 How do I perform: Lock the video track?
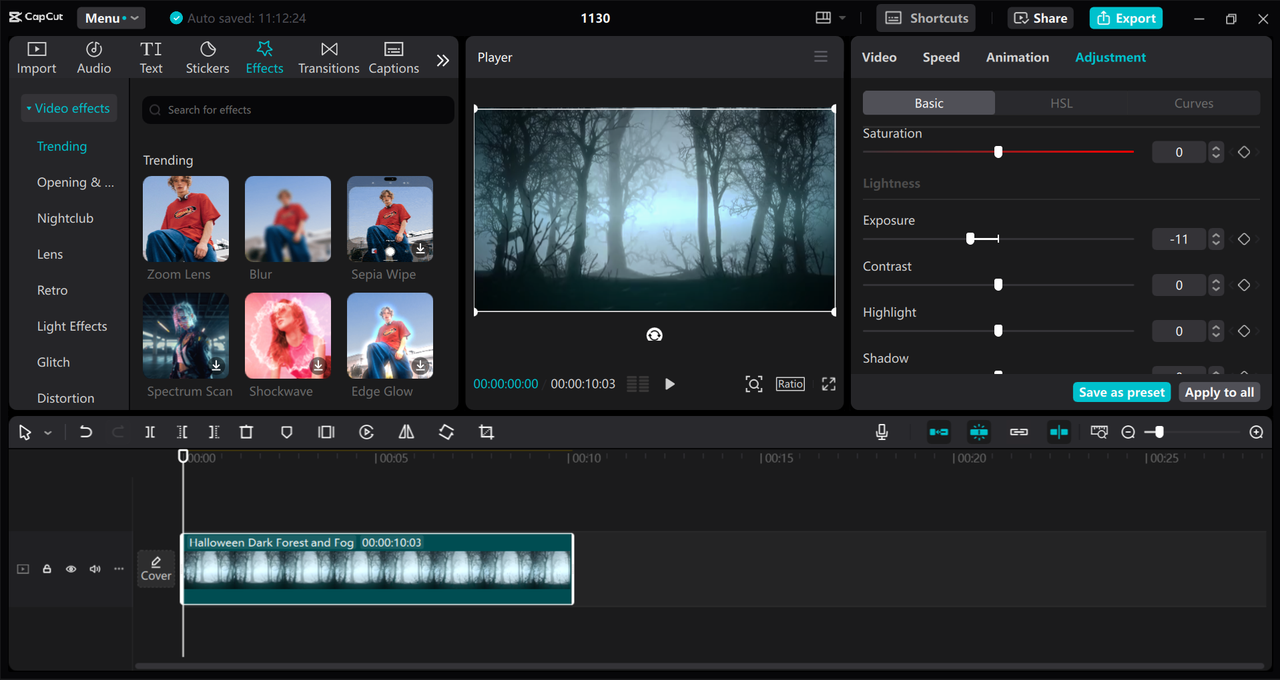point(47,569)
